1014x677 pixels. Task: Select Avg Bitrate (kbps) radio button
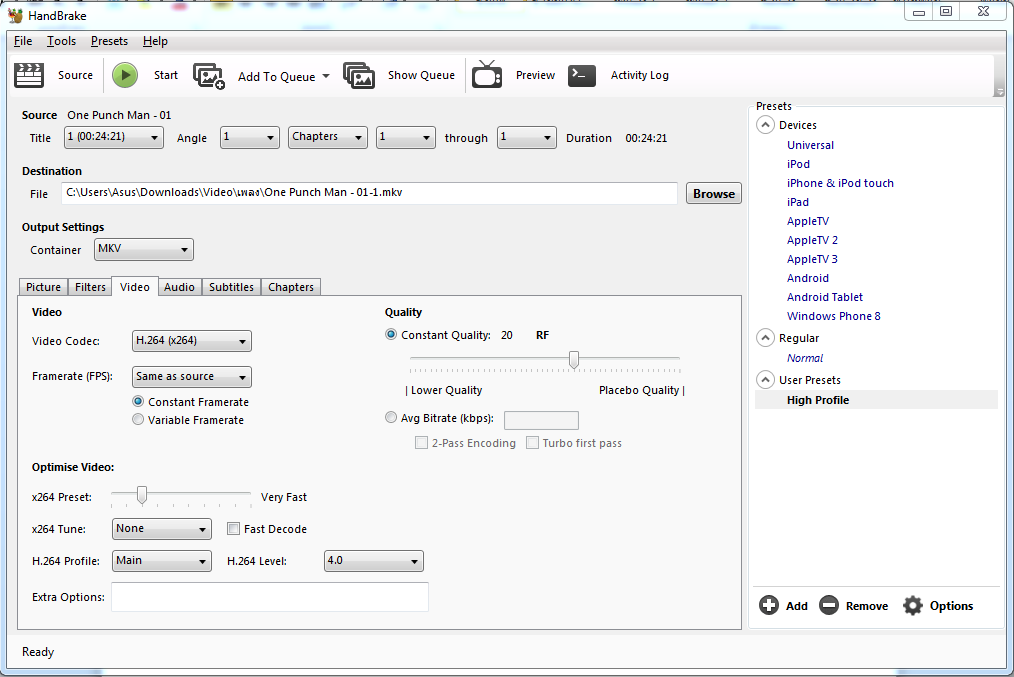(x=391, y=418)
